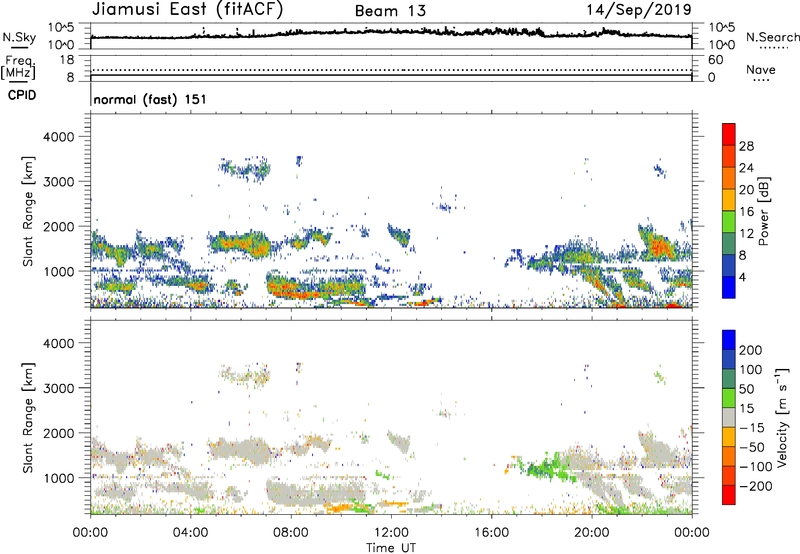Image resolution: width=800 pixels, height=554 pixels.
Task: Click the date '14/Sep/2019'
Action: coord(639,9)
